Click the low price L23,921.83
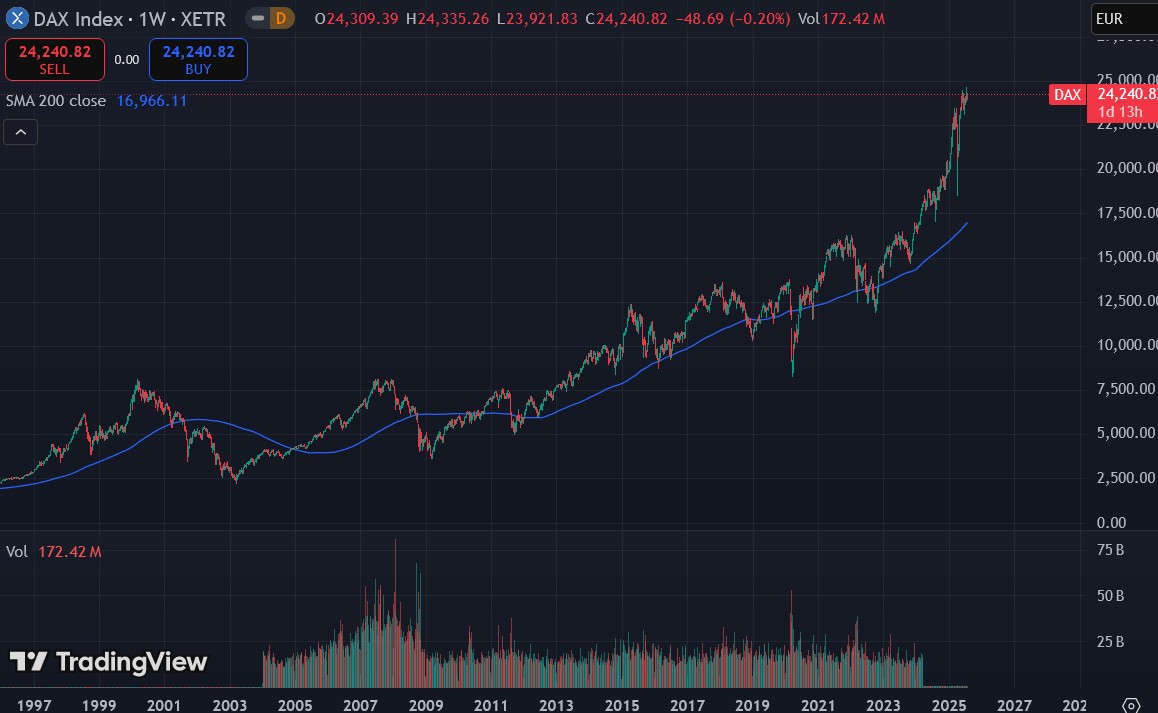The image size is (1158, 713). (537, 18)
